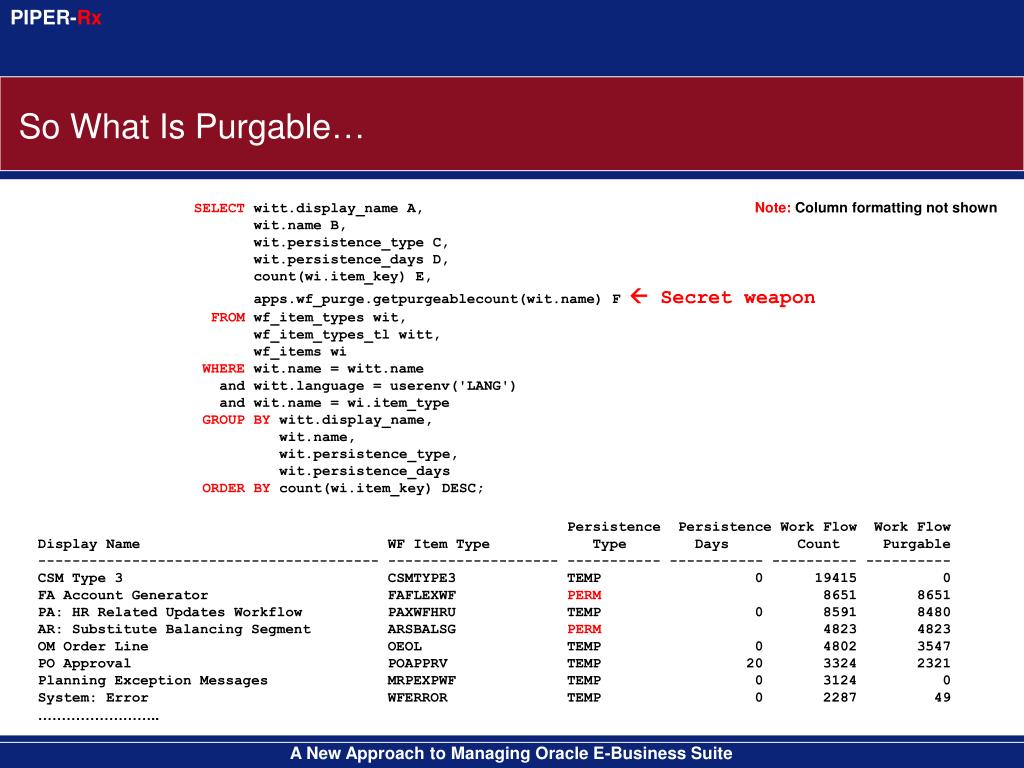Click the count value 2287

pyautogui.click(x=839, y=697)
